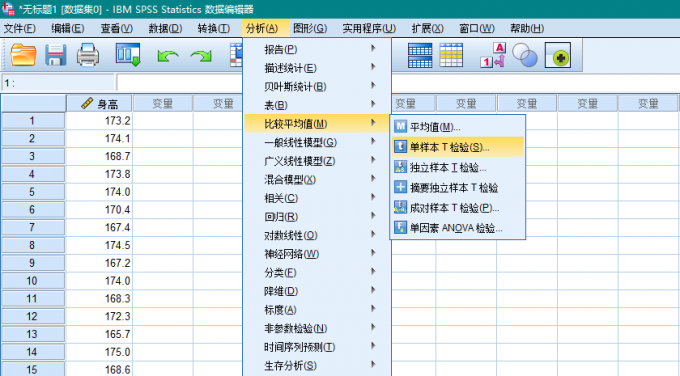This screenshot has height=376, width=680.
Task: Click the icon beside 成对样本 T 检验
Action: point(400,207)
